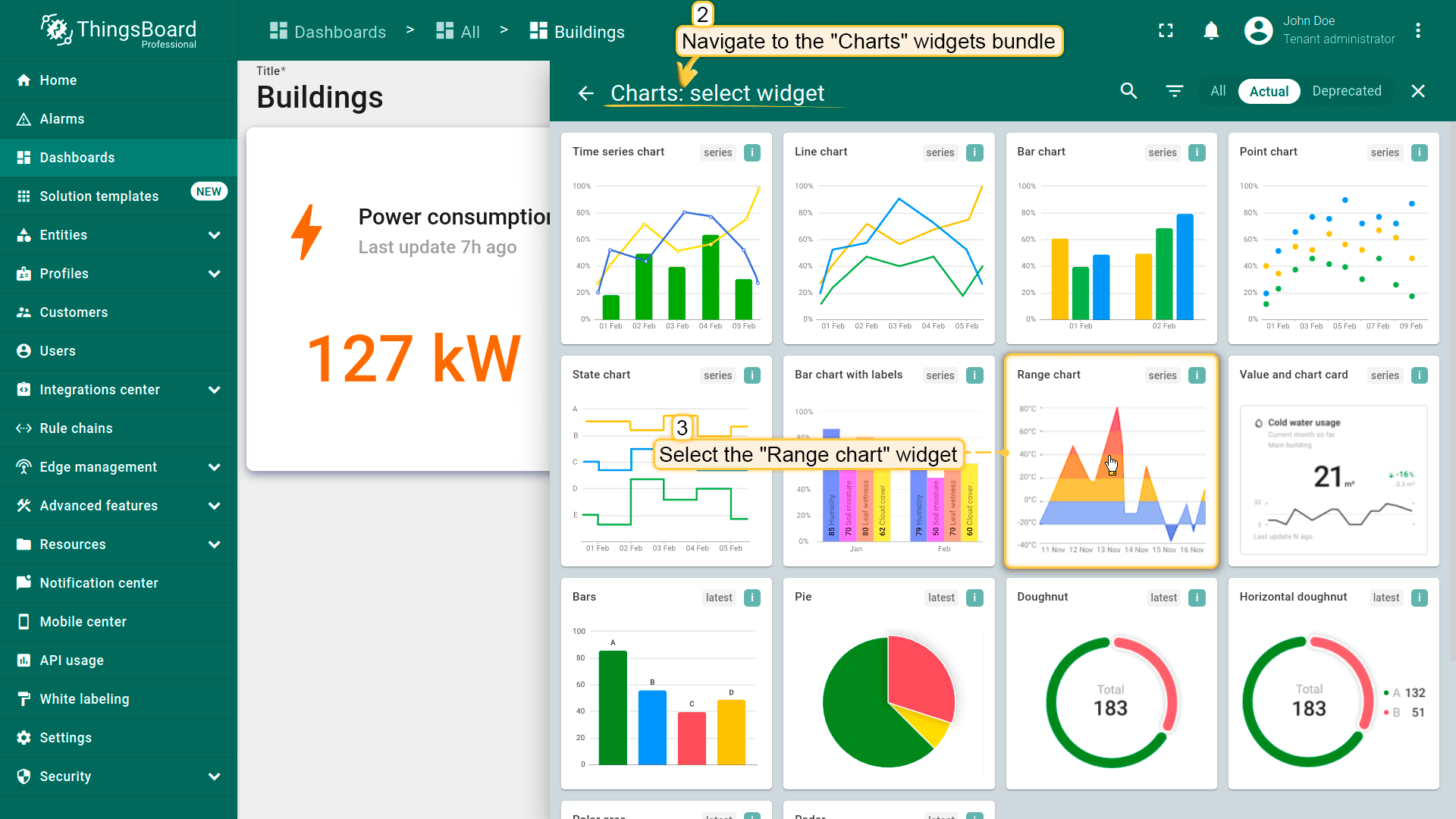
Task: Click the search icon in widget selector
Action: pyautogui.click(x=1128, y=91)
